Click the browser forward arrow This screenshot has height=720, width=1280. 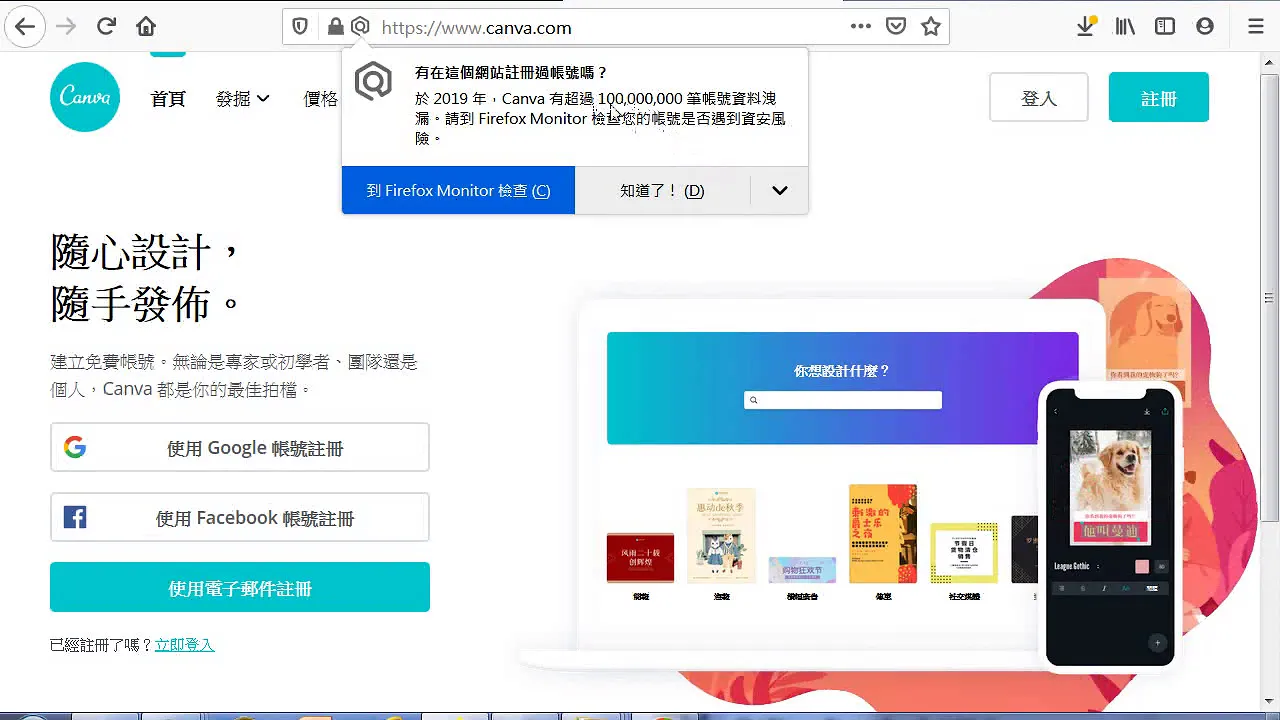66,27
